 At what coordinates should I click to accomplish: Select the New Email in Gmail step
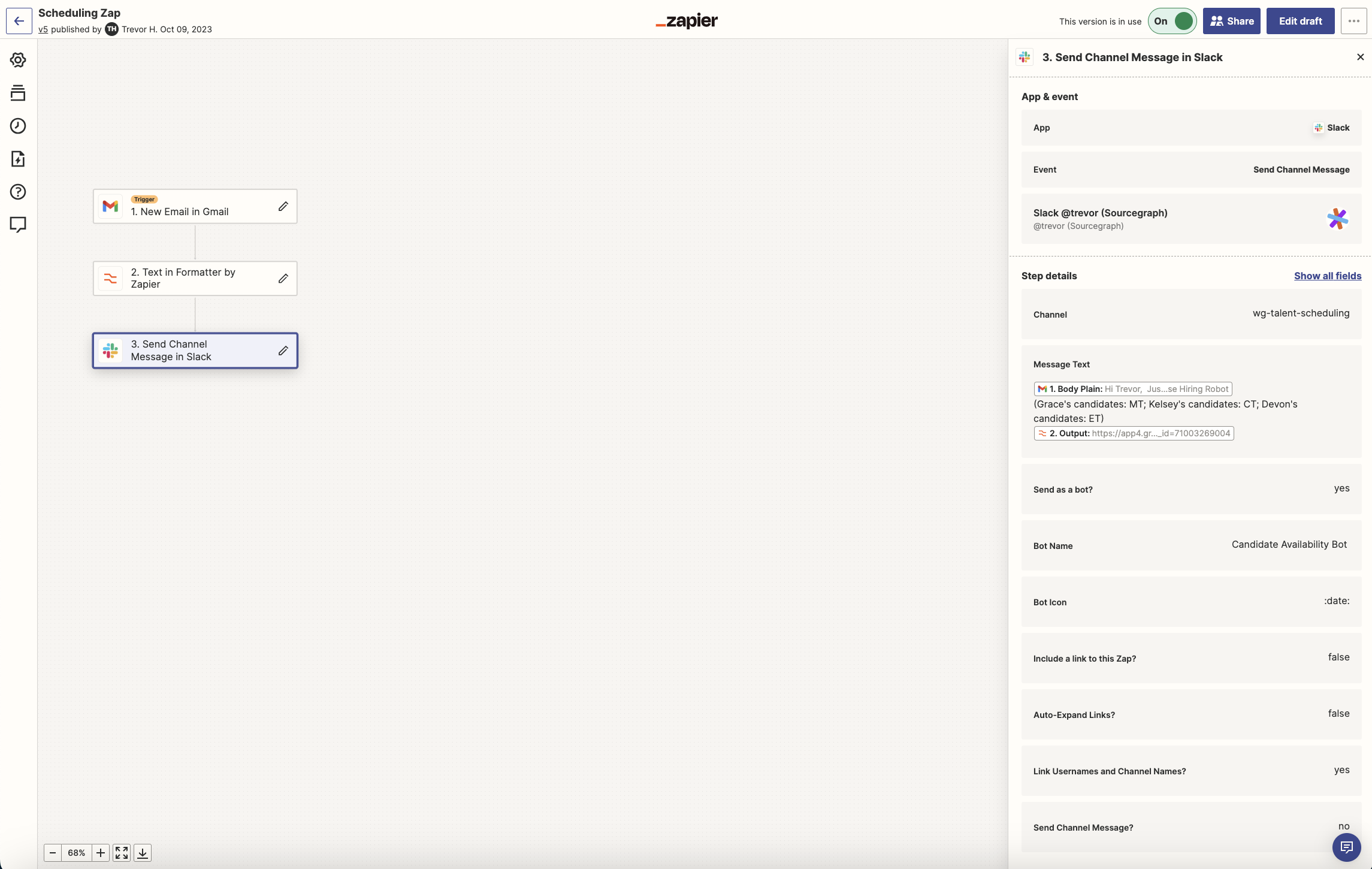[195, 206]
